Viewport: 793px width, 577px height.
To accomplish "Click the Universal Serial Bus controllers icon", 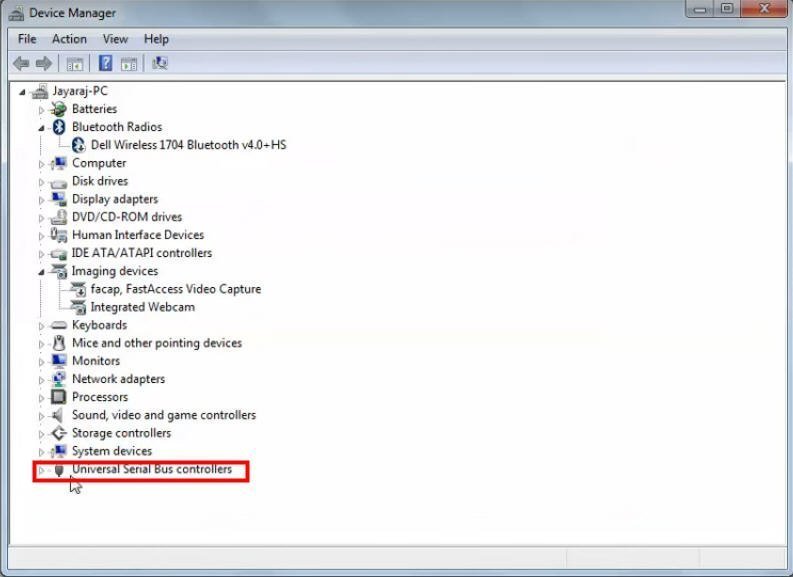I will [x=59, y=470].
